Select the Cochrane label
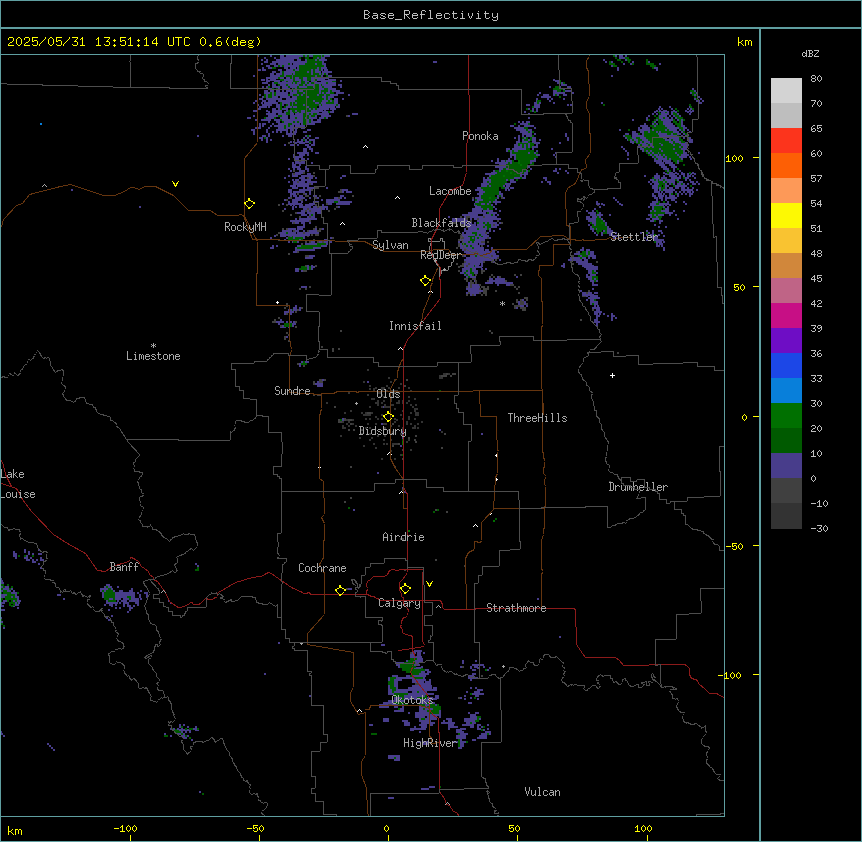The height and width of the screenshot is (842, 862). pyautogui.click(x=322, y=568)
